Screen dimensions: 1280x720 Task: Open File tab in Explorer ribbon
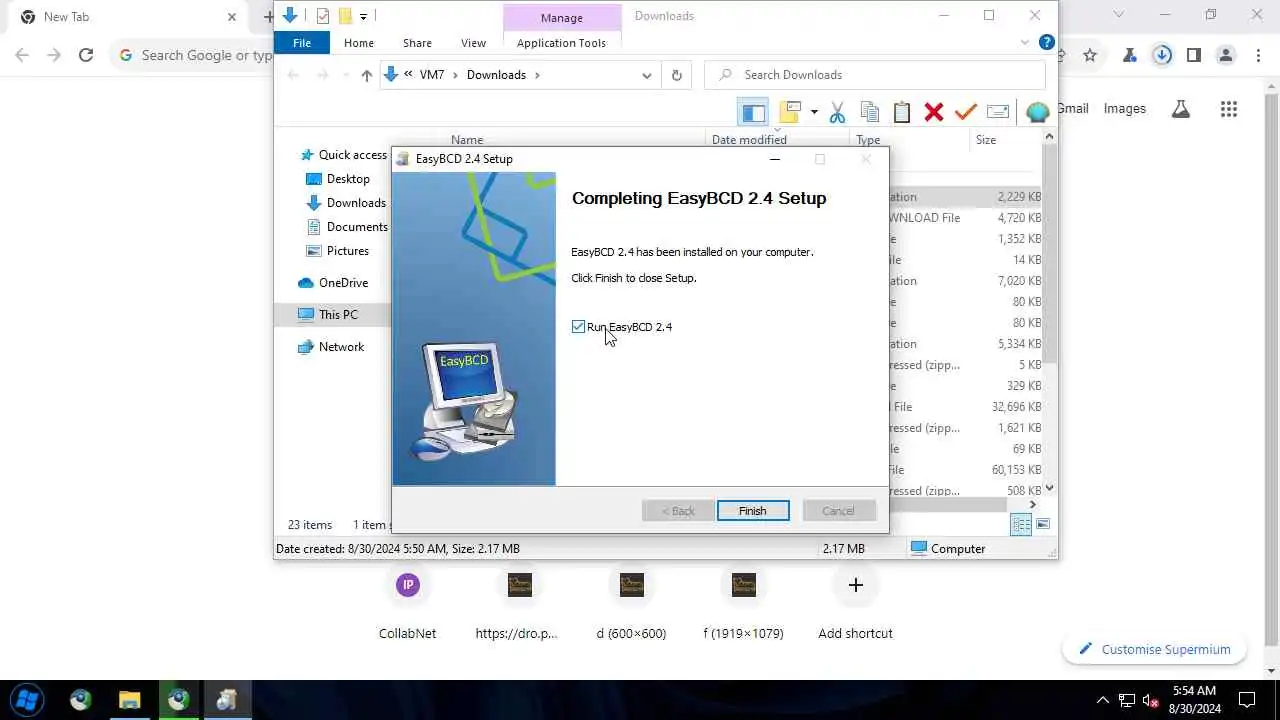click(x=301, y=43)
